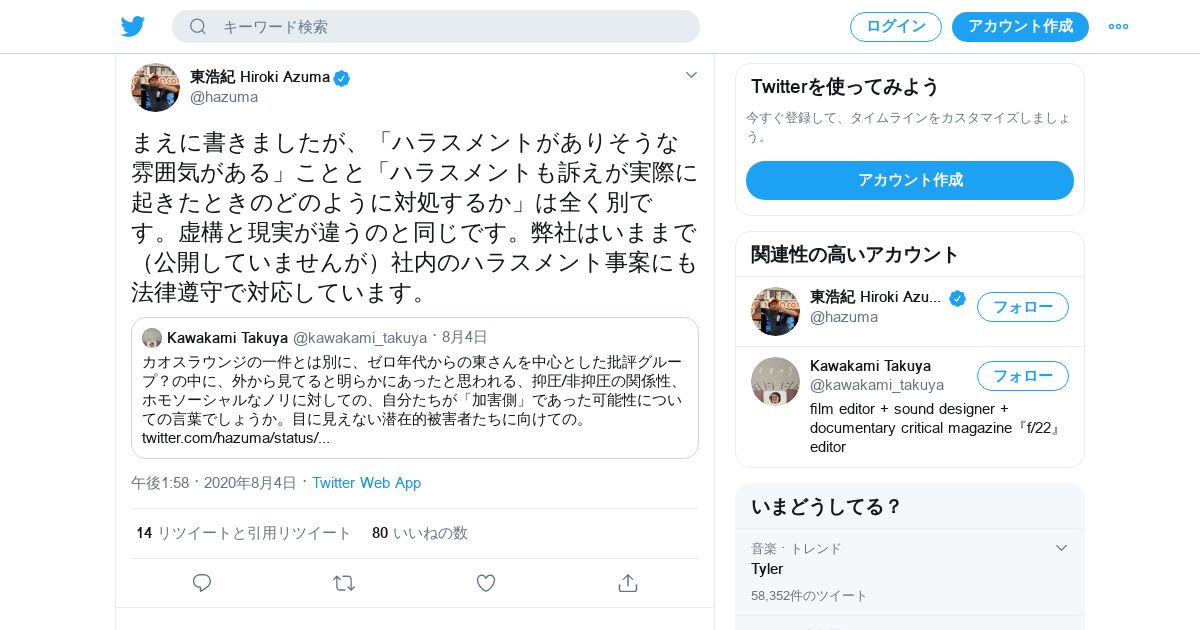The image size is (1200, 630).
Task: Follow the hazuma account
Action: tap(1022, 307)
